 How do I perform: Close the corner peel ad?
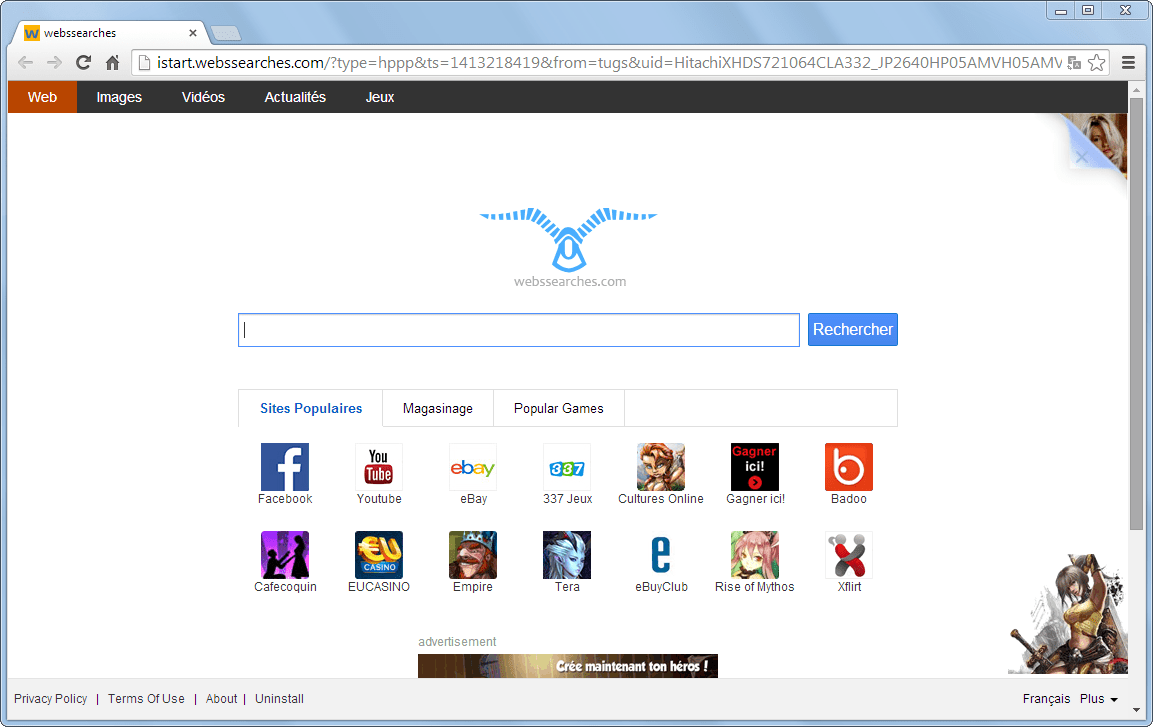coord(1081,157)
